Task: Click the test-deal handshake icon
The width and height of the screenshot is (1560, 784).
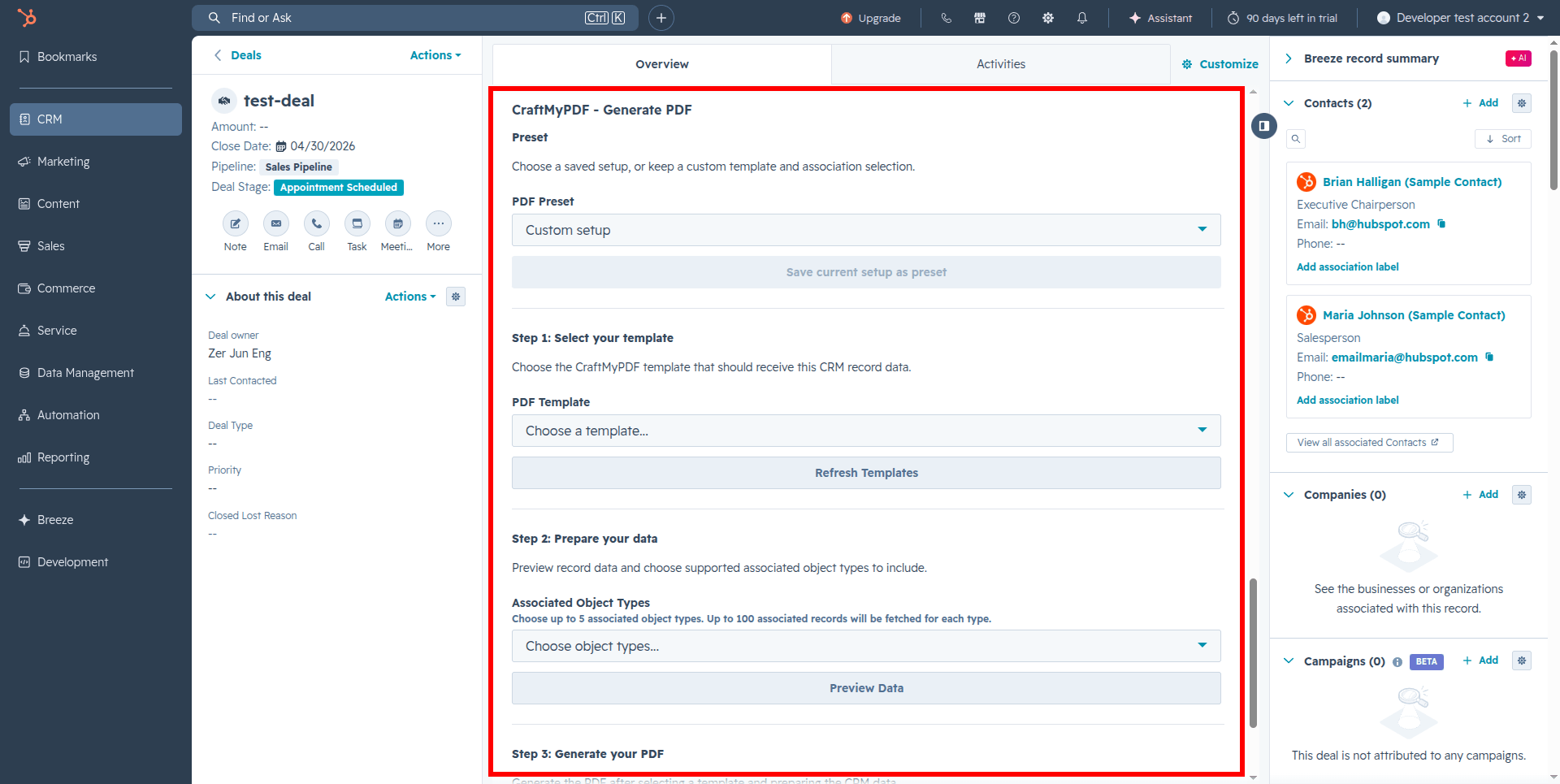Action: click(224, 101)
